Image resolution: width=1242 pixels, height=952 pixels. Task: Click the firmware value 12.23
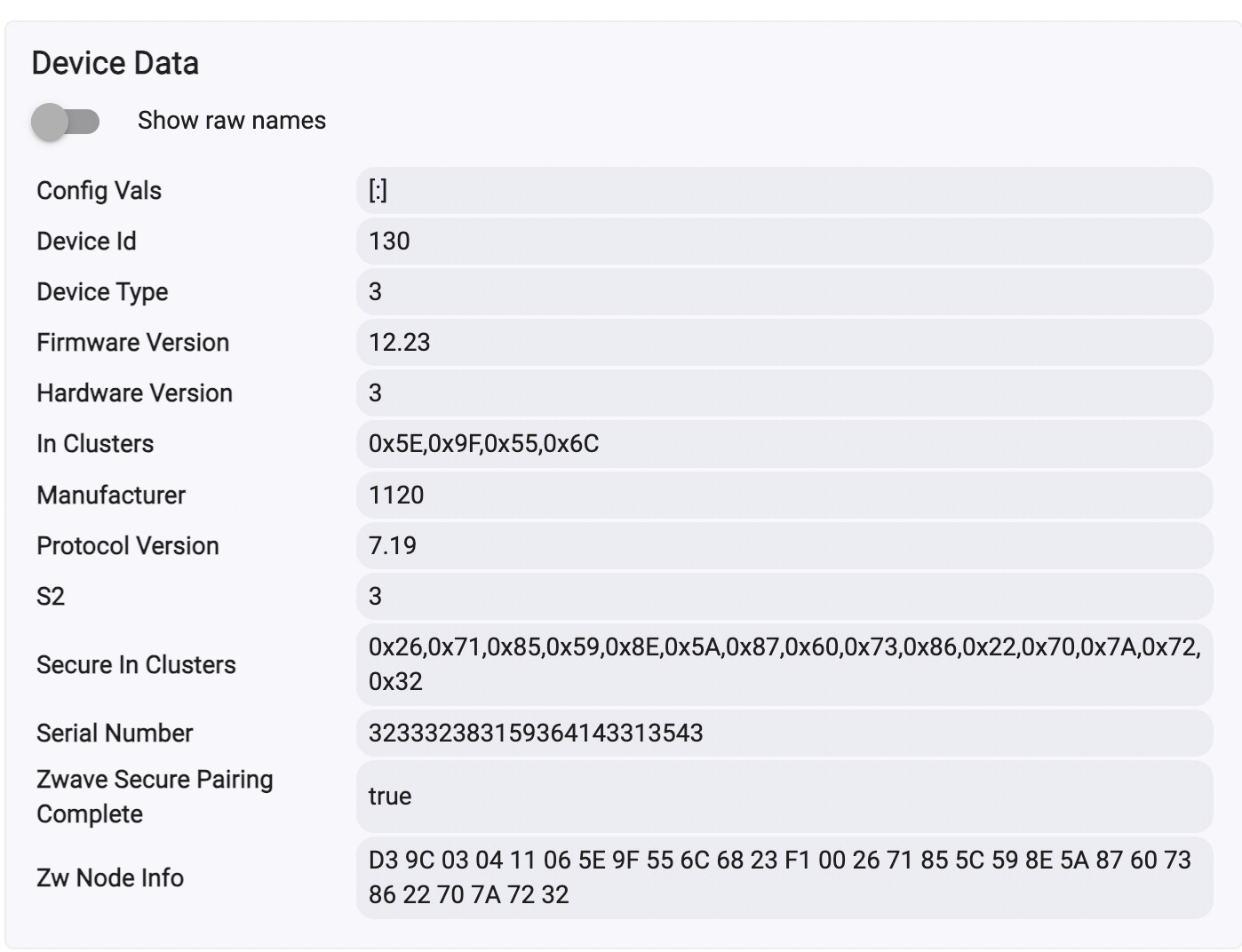point(784,342)
